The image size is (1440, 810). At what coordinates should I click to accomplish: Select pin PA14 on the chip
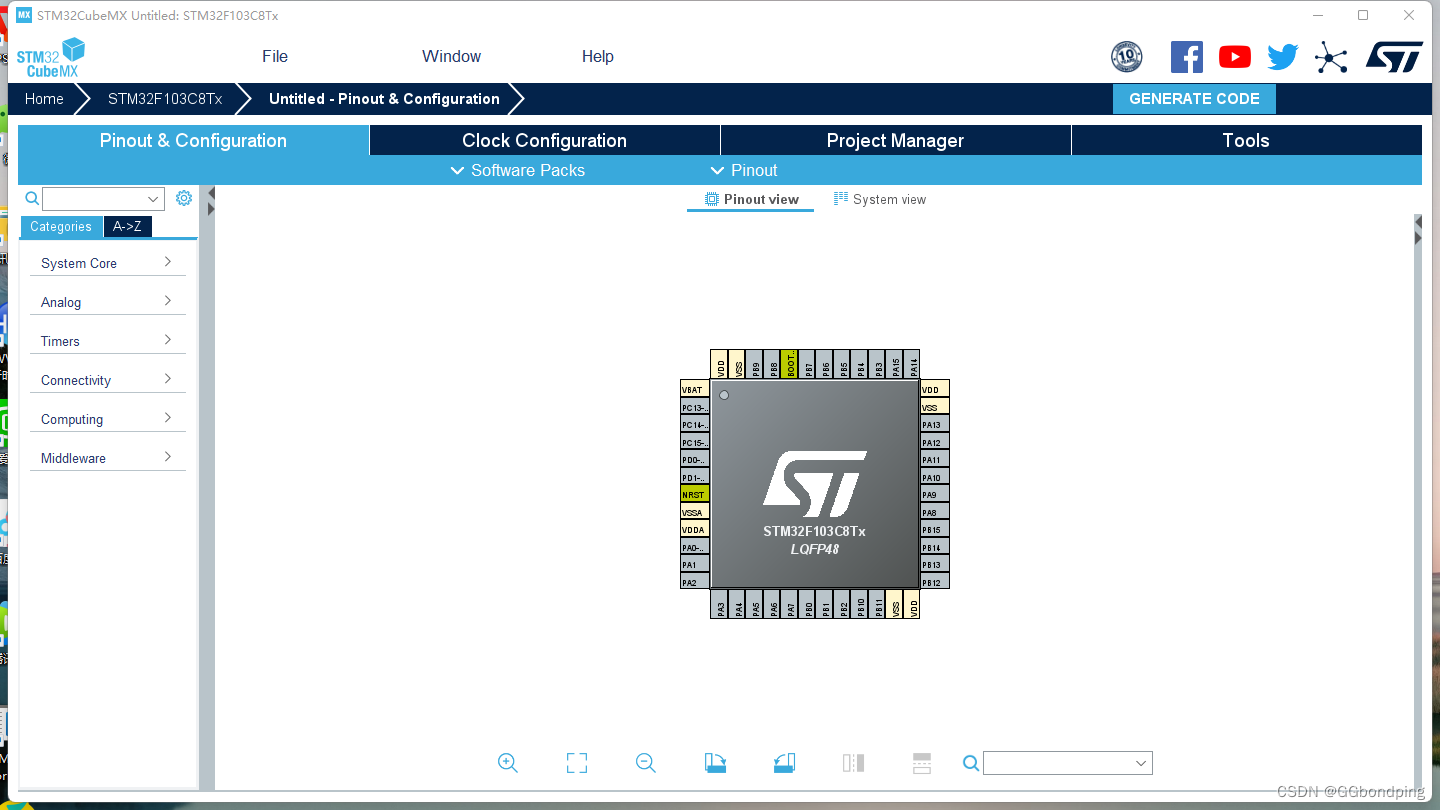coord(913,365)
